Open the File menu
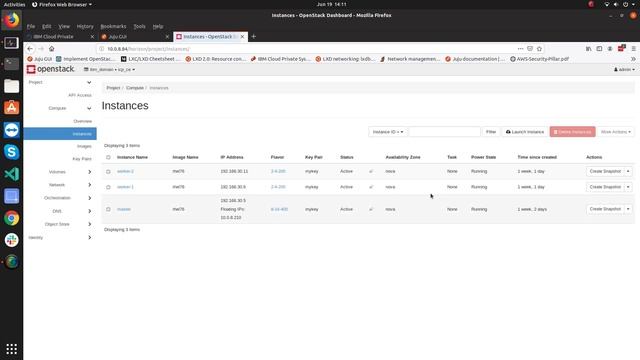The height and width of the screenshot is (360, 640). 31,26
